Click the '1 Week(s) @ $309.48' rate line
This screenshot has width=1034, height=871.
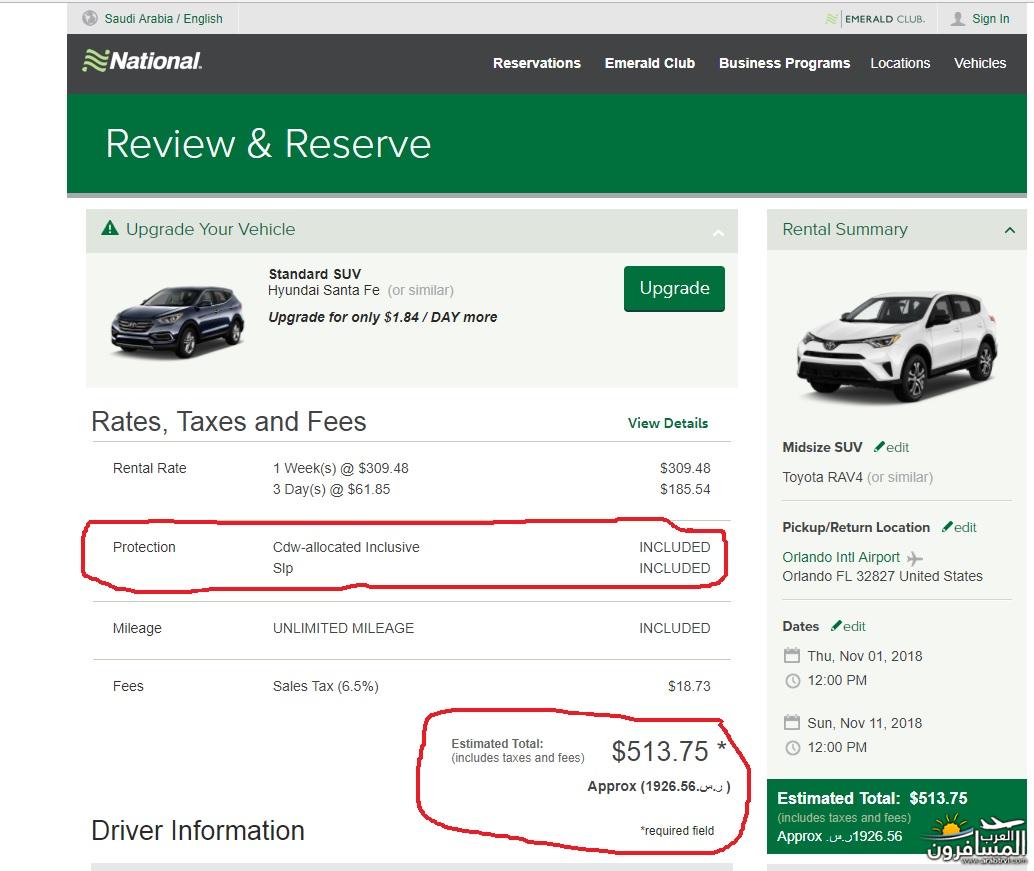[340, 468]
